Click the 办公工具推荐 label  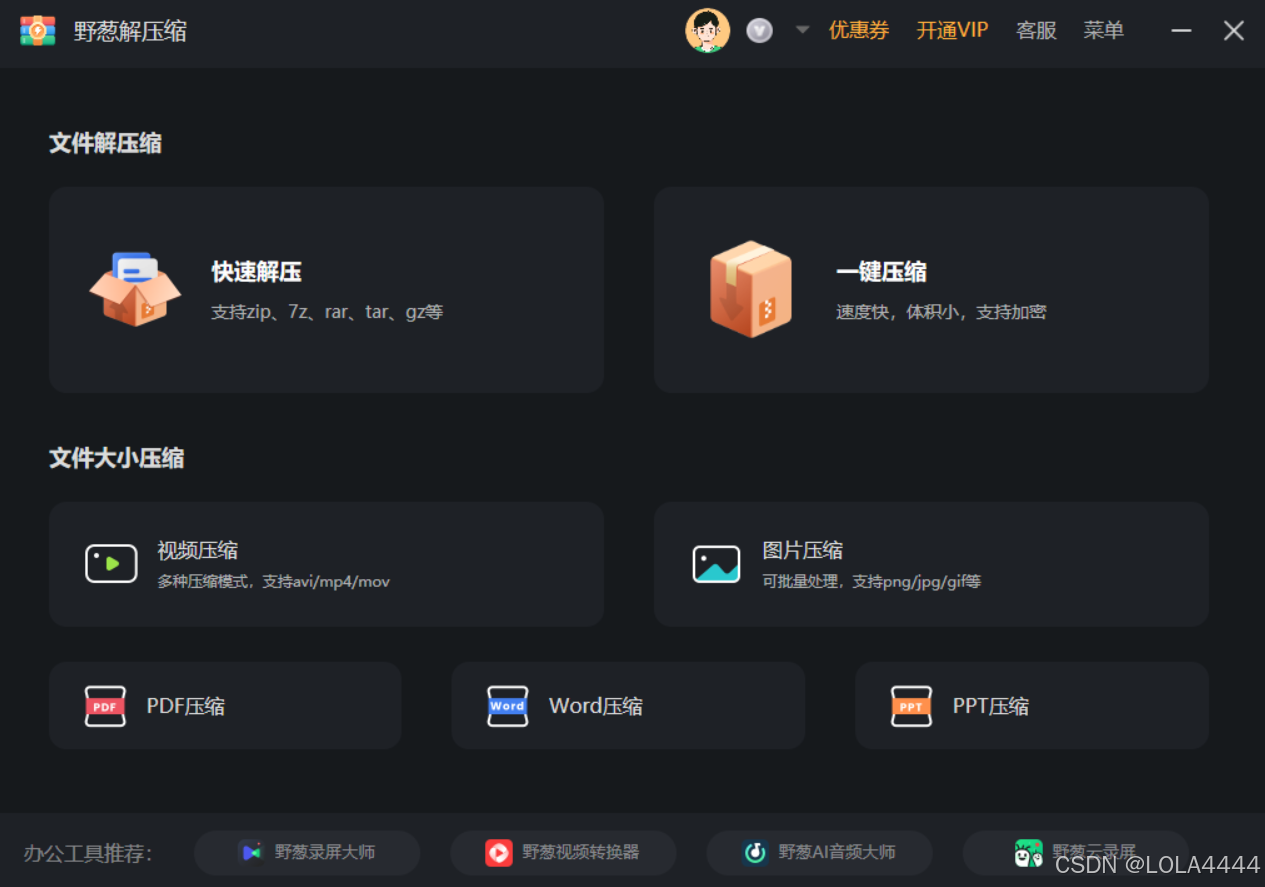click(88, 853)
